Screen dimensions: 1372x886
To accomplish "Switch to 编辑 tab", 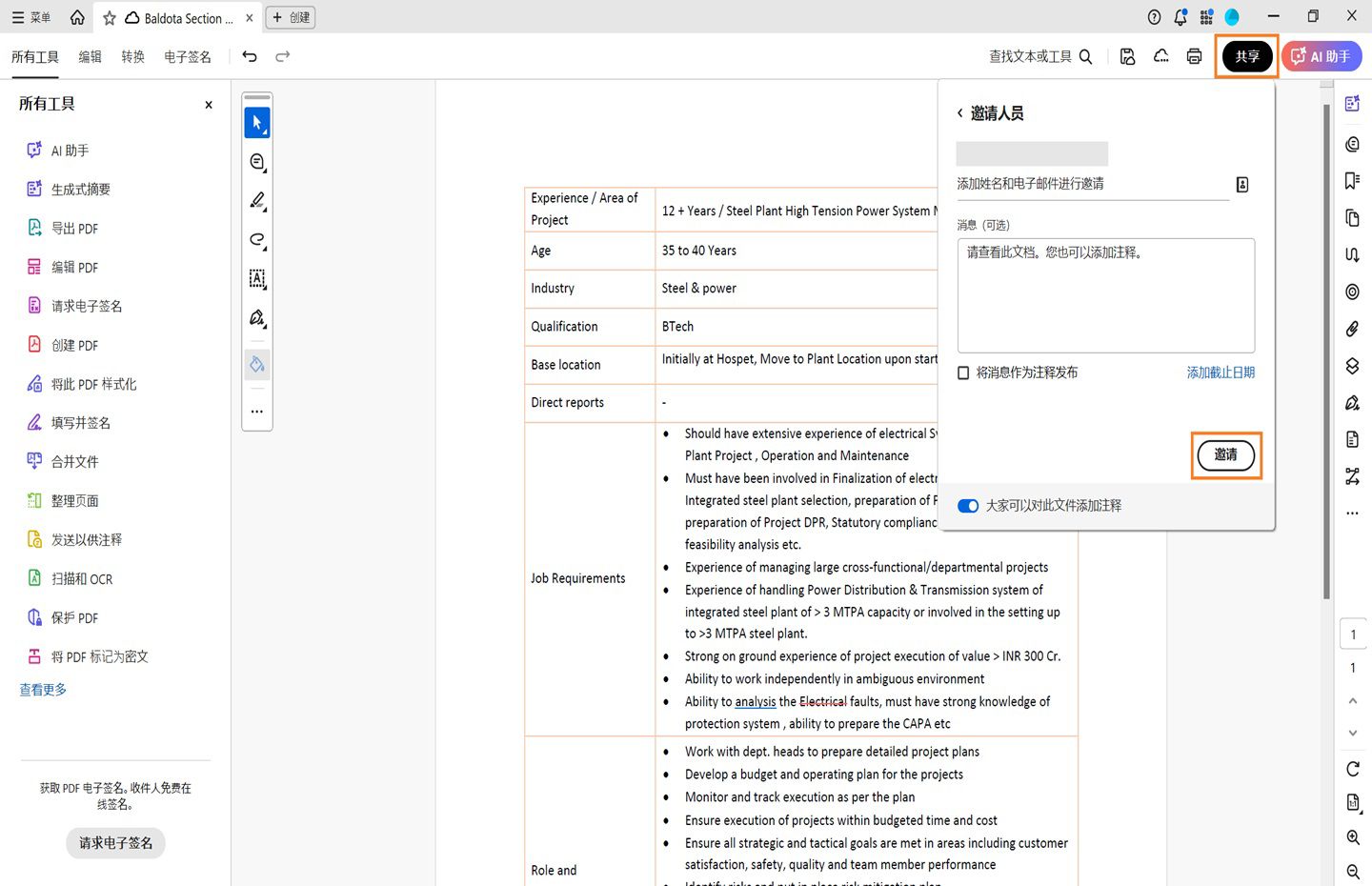I will (91, 57).
